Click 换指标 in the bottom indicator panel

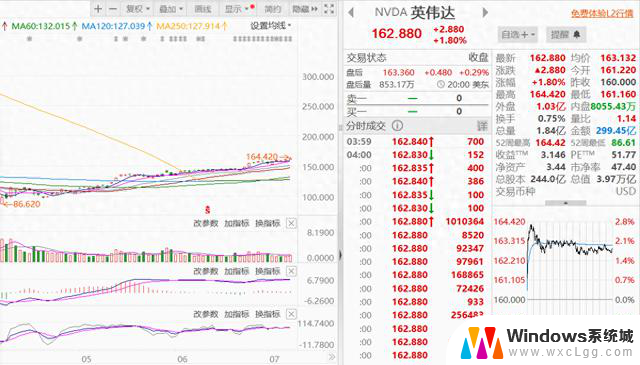[268, 314]
